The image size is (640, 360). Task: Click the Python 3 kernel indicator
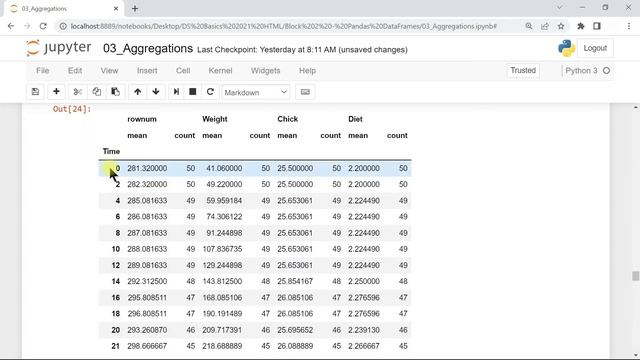(x=588, y=71)
